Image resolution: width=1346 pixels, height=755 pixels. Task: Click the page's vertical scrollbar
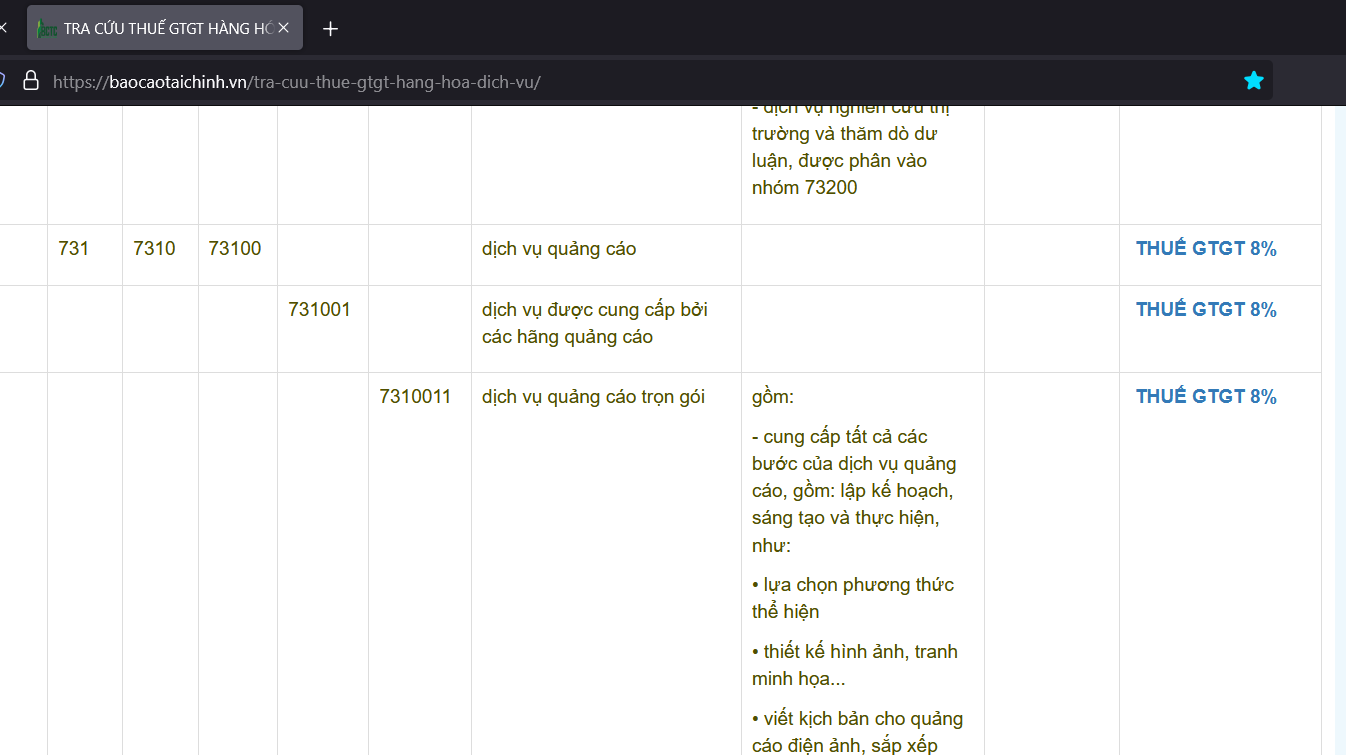pos(1339,430)
